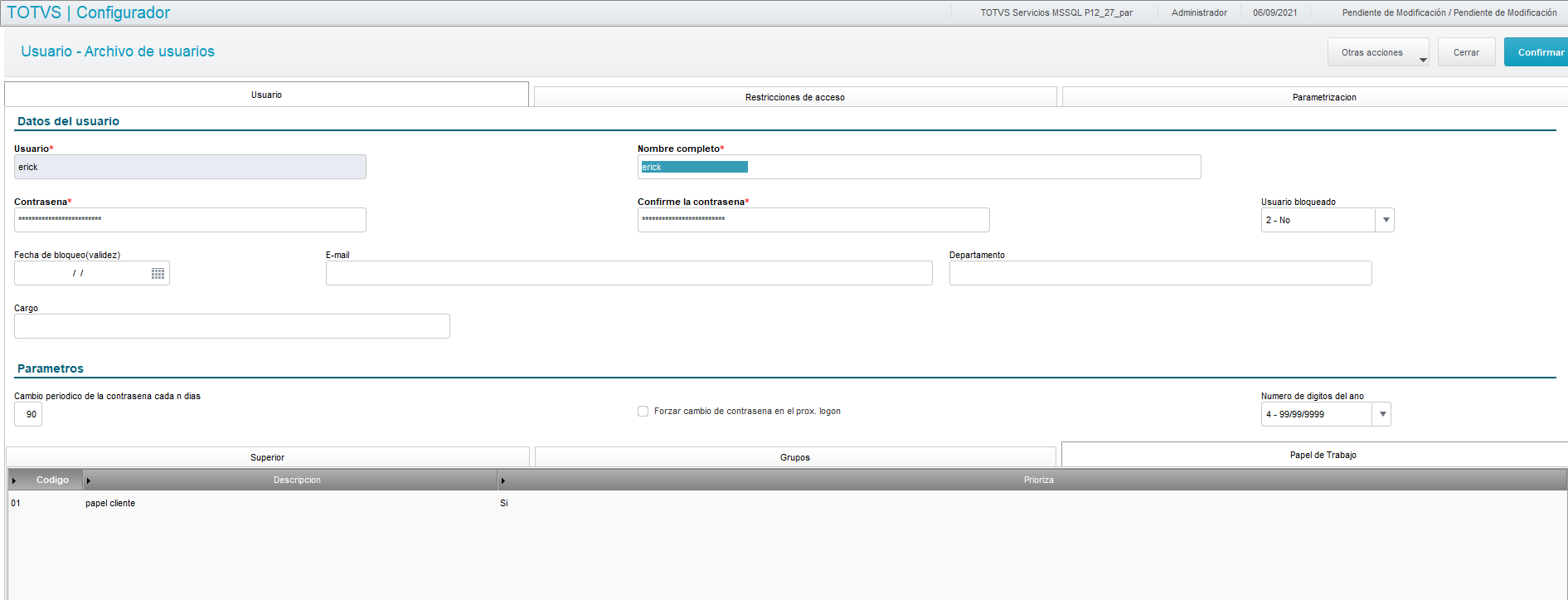
Task: Click 'Administrador' in the top bar
Action: (1199, 12)
